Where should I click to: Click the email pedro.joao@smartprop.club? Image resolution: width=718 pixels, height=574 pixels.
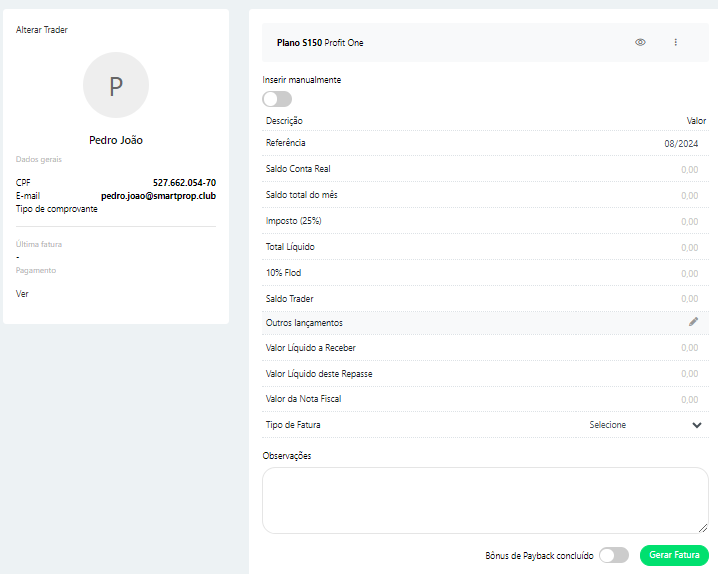click(158, 196)
